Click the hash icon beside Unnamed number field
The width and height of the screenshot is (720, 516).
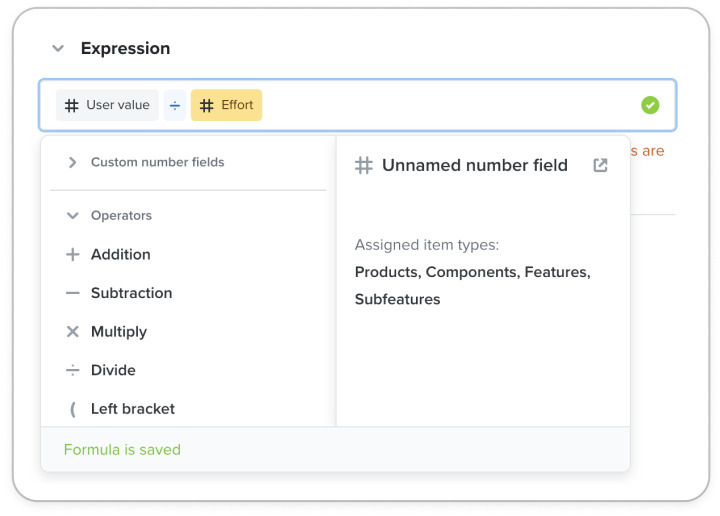pos(364,165)
